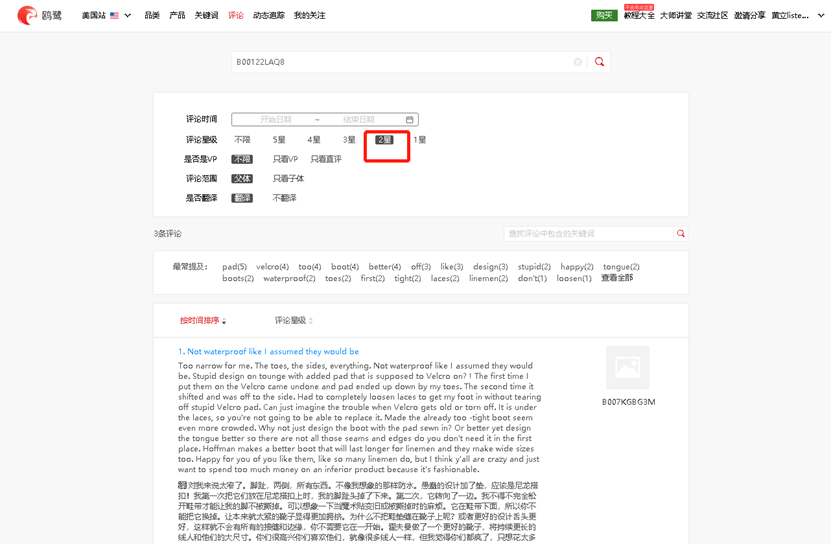831x544 pixels.
Task: Open the calendar icon in date range
Action: point(410,119)
